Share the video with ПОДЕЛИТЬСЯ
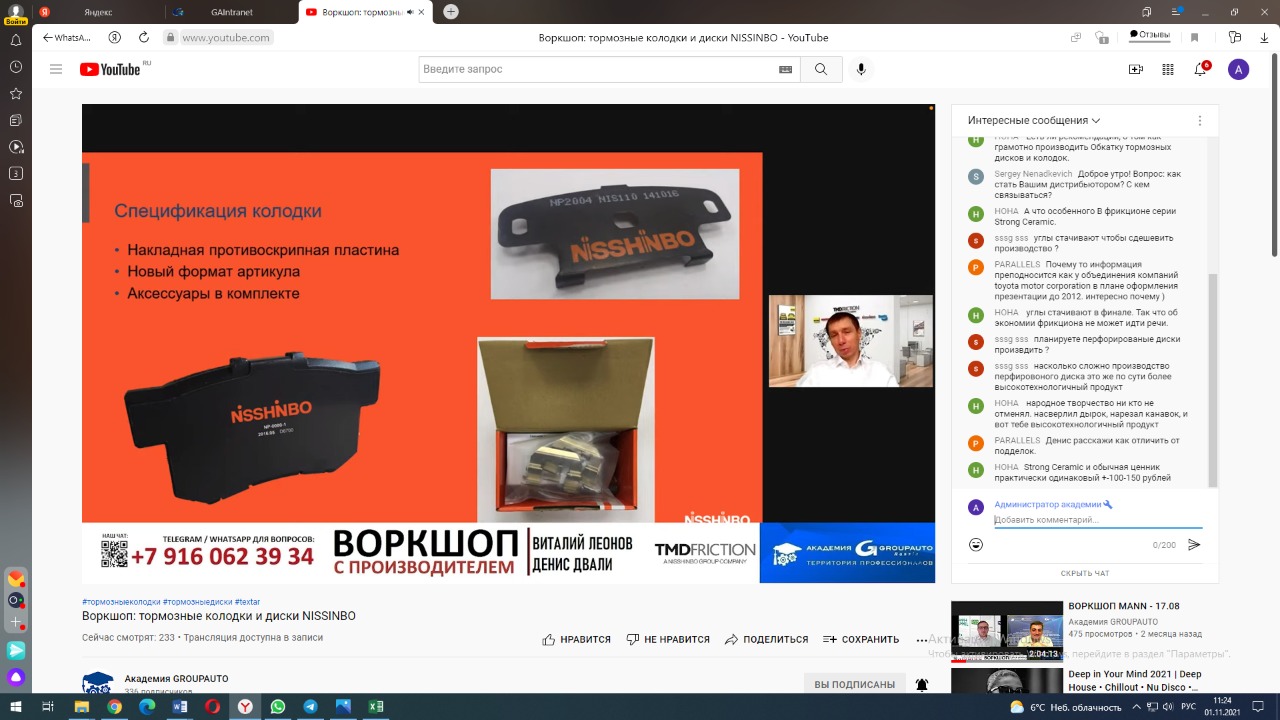 point(766,639)
